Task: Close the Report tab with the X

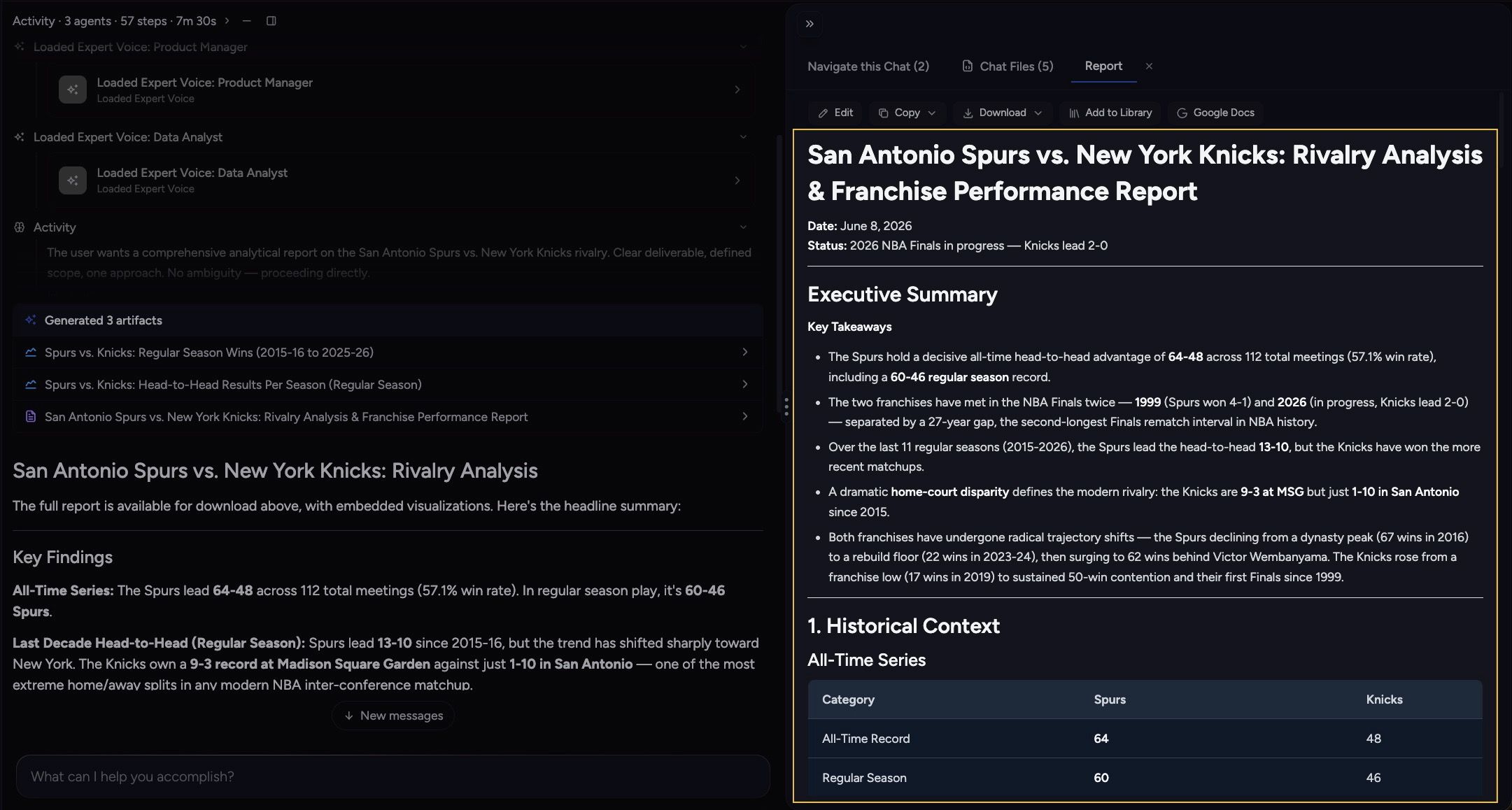Action: 1149,66
